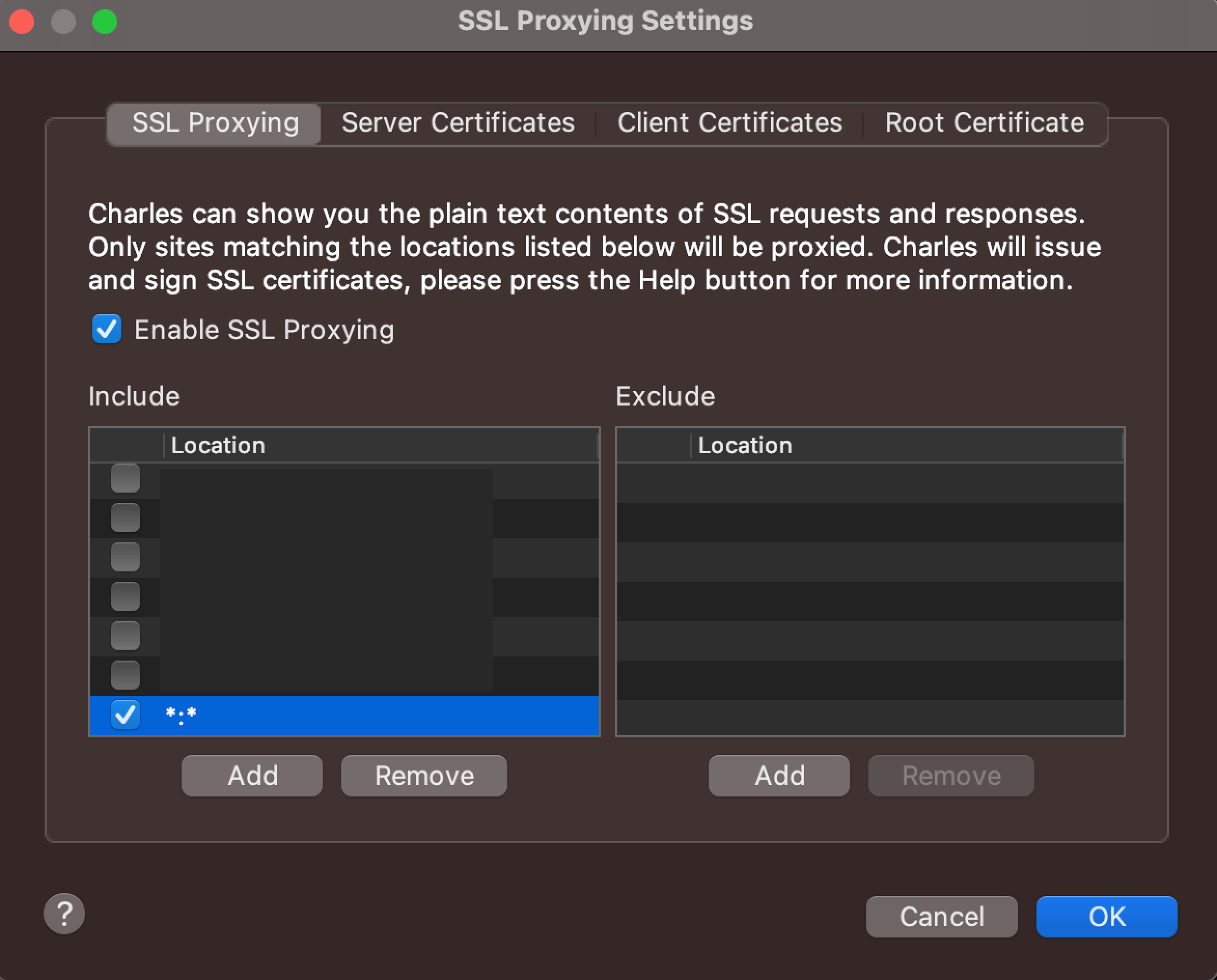Check the second Include row checkbox

(x=125, y=517)
